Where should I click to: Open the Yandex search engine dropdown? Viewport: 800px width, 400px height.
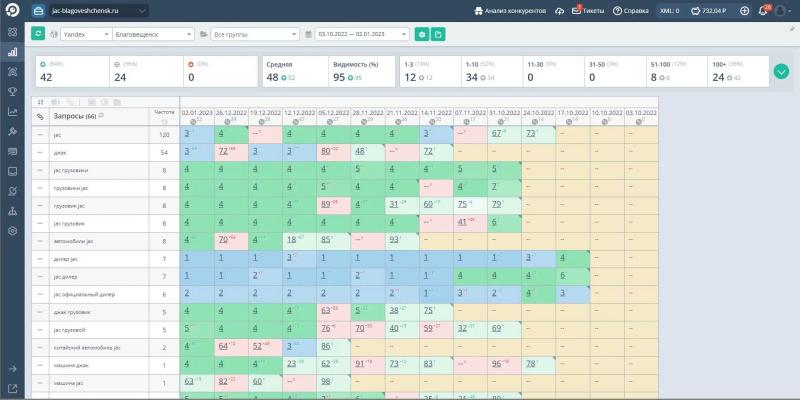pyautogui.click(x=86, y=34)
